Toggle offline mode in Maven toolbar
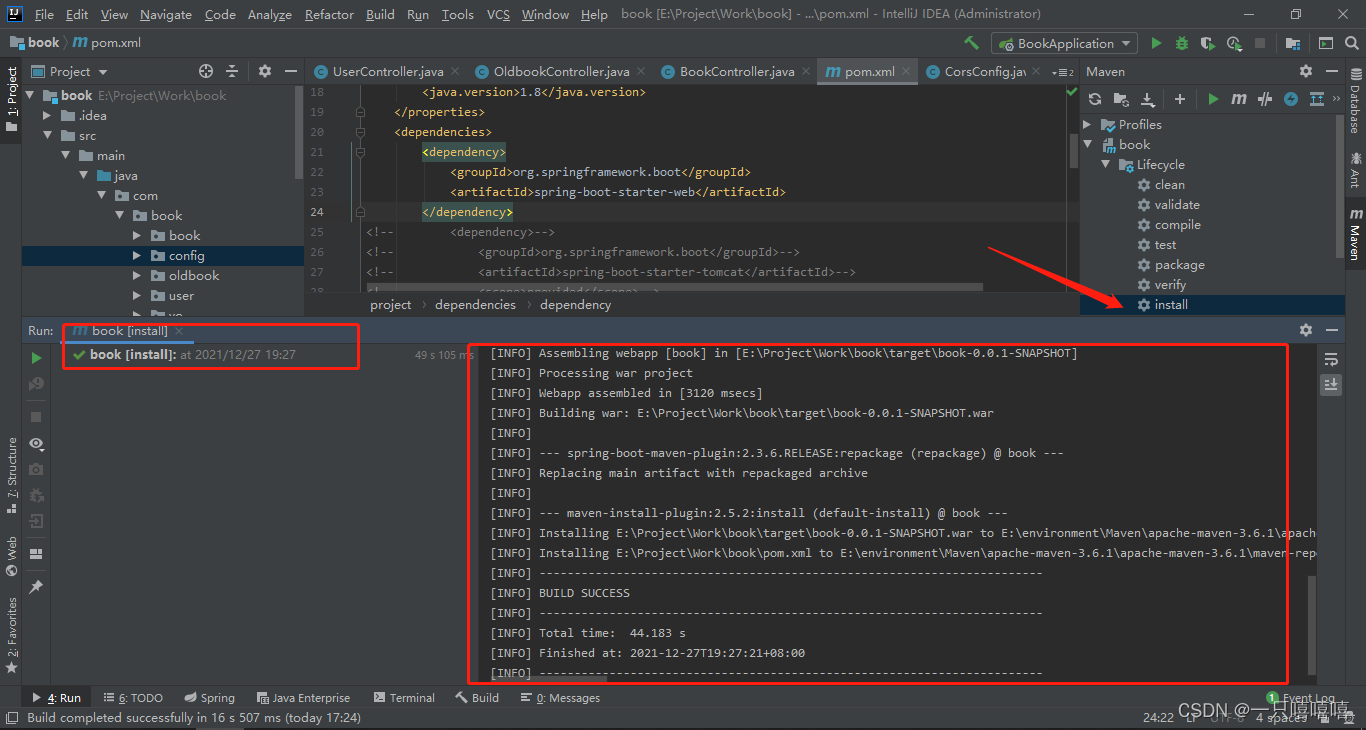The height and width of the screenshot is (730, 1366). coord(1265,99)
